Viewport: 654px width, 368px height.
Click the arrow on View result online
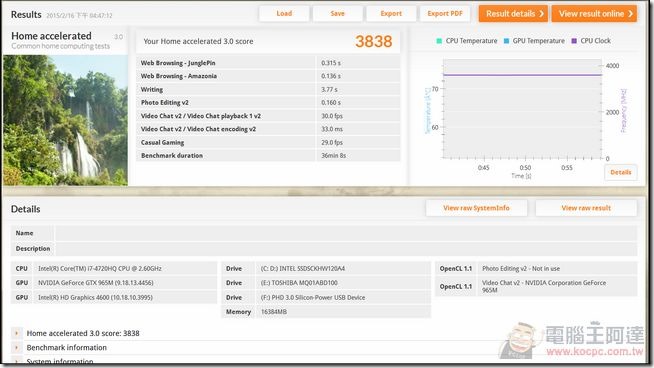pos(630,14)
